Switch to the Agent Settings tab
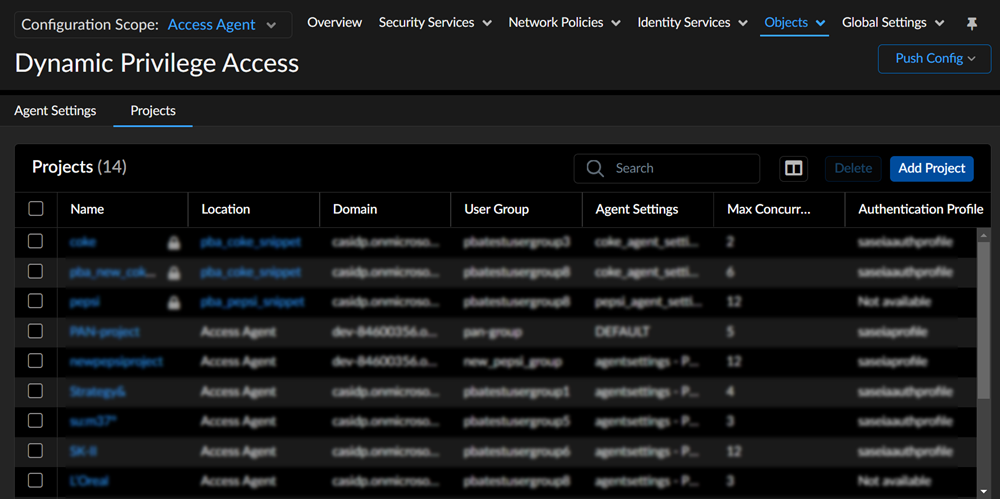The height and width of the screenshot is (499, 1000). tap(55, 111)
